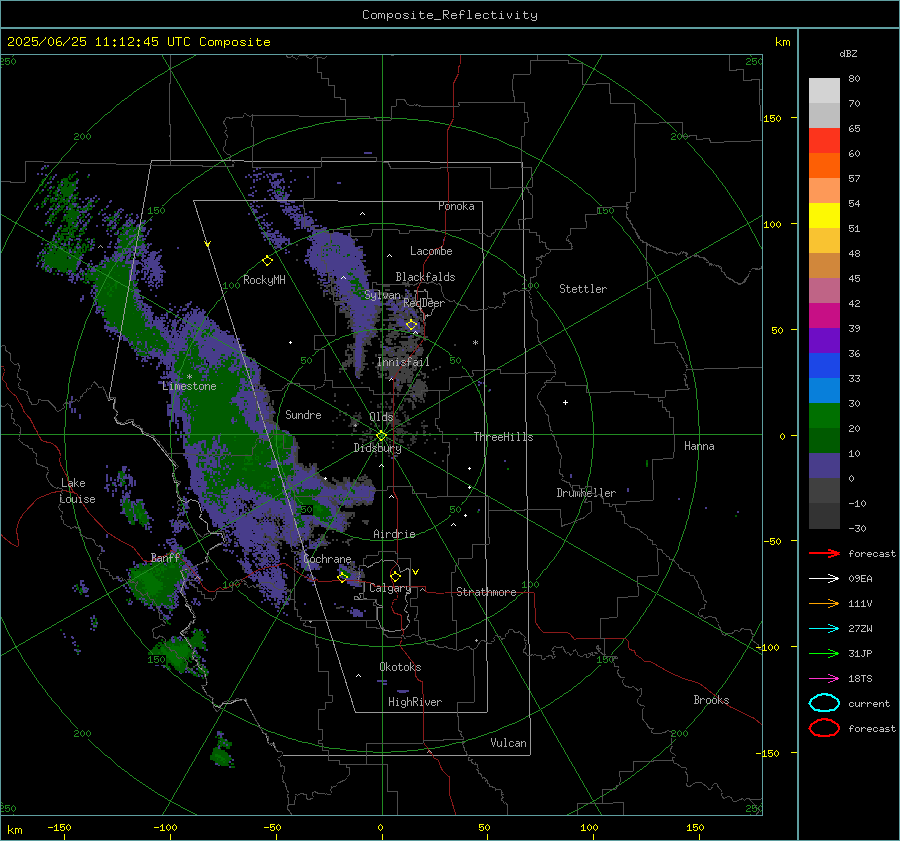
Task: Click the 30 dBZ light blue swatch
Action: click(x=824, y=390)
